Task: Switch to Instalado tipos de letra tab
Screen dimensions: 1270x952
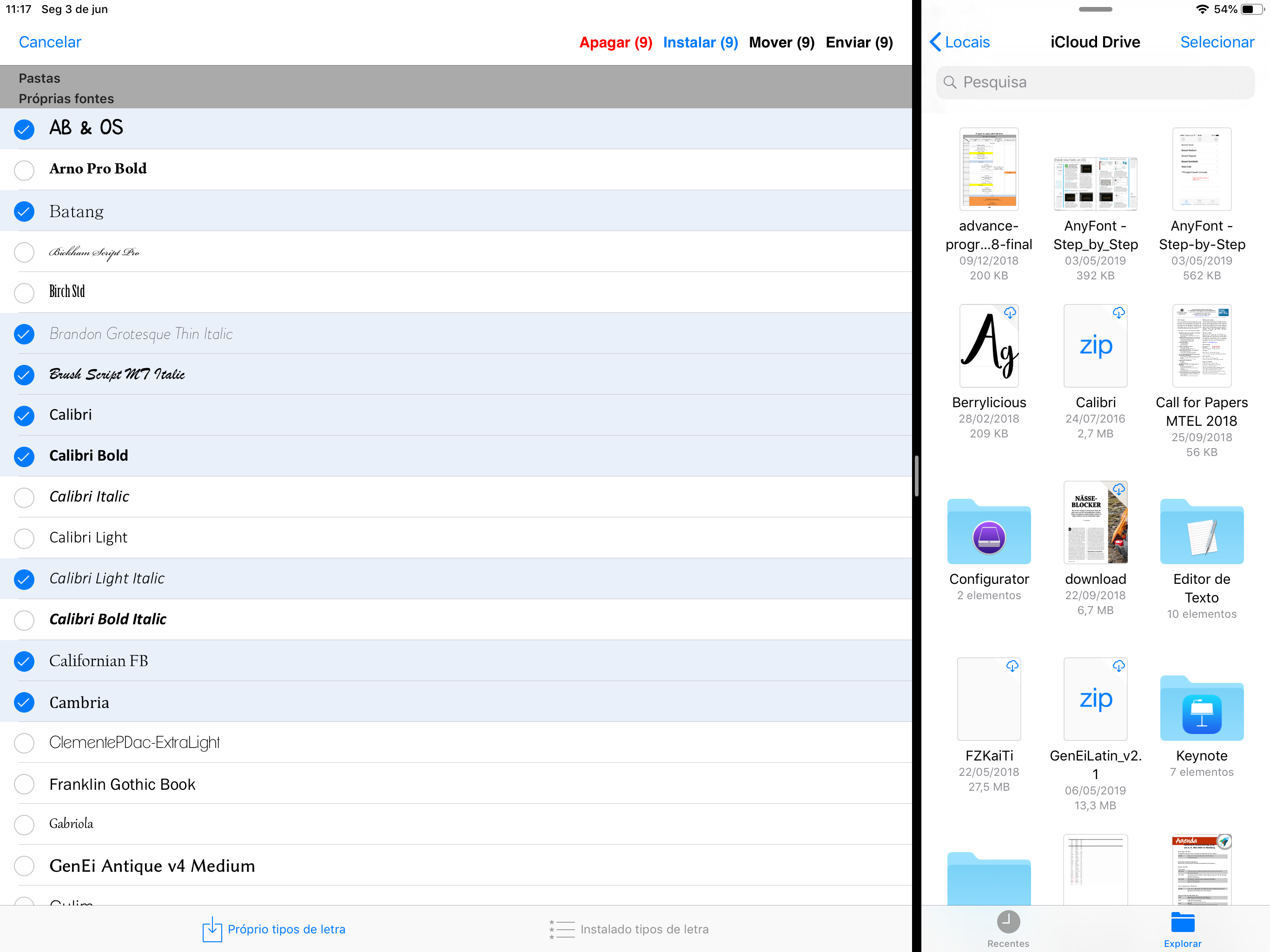Action: pos(629,929)
